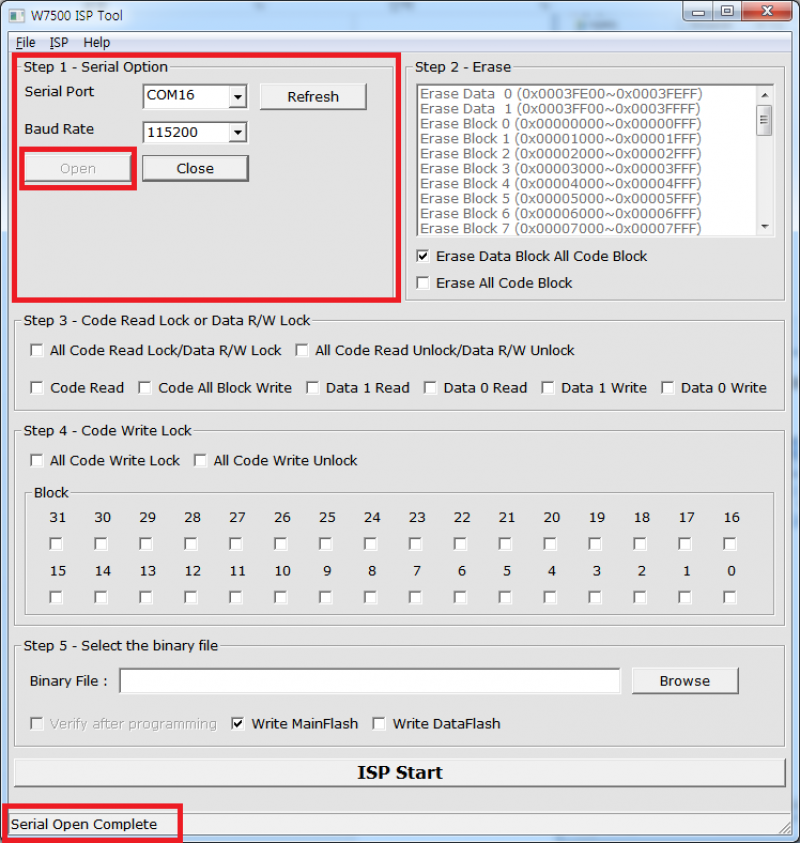Screen dimensions: 800x843
Task: Check All Code Read Lock/Data R/W Lock
Action: click(x=38, y=351)
